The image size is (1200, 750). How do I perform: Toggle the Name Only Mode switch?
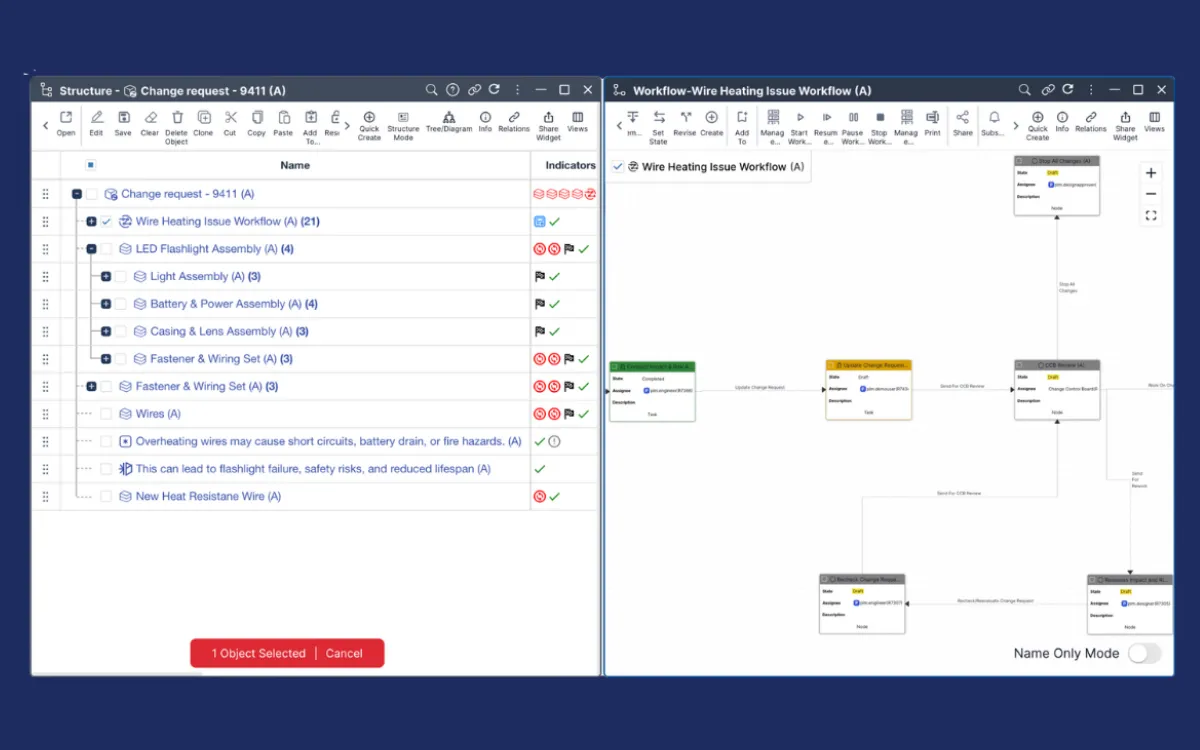[x=1144, y=653]
